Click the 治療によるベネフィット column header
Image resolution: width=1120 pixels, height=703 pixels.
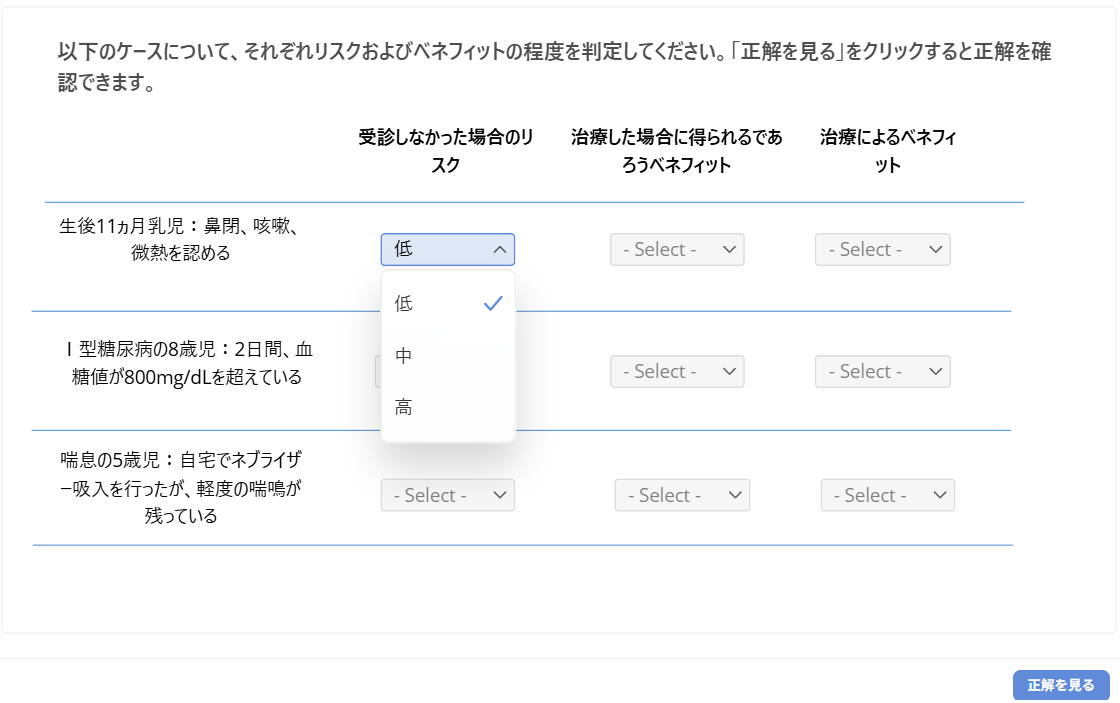point(888,151)
